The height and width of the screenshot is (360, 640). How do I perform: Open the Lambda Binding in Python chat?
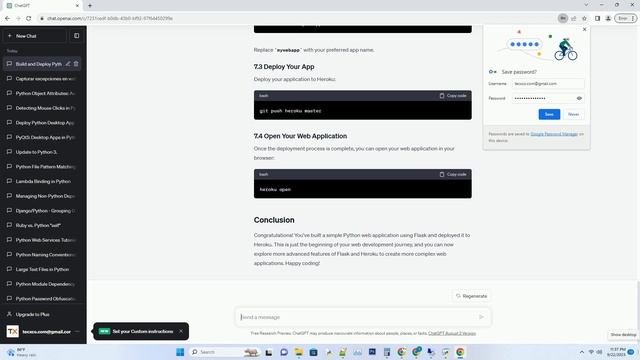click(42, 181)
